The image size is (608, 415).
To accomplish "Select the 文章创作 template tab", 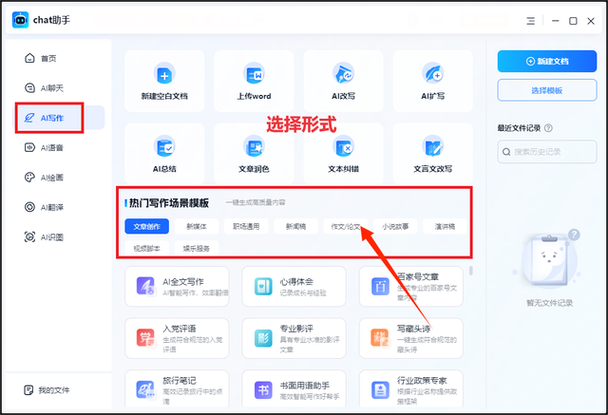I will [147, 227].
